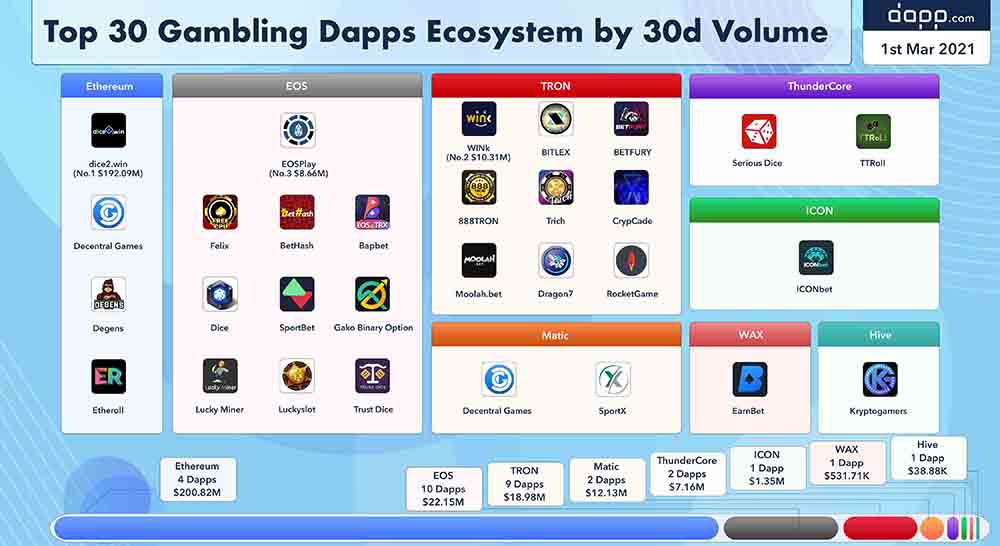Screen dimensions: 1000x546
Task: Click the dice2.win app icon
Action: [108, 130]
